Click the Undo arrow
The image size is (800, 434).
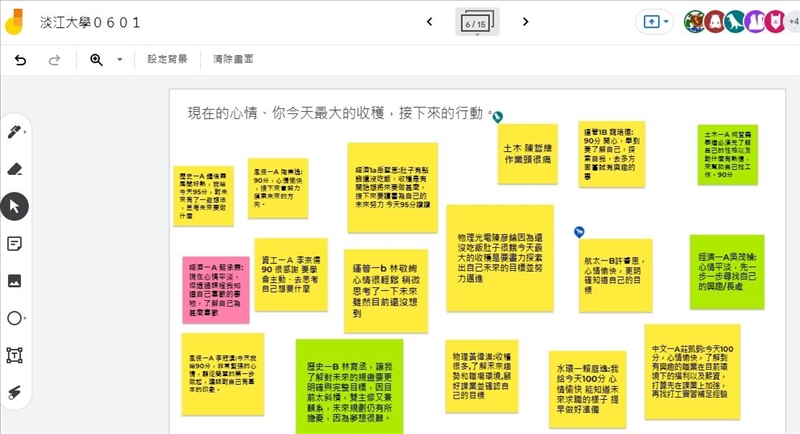tap(20, 60)
